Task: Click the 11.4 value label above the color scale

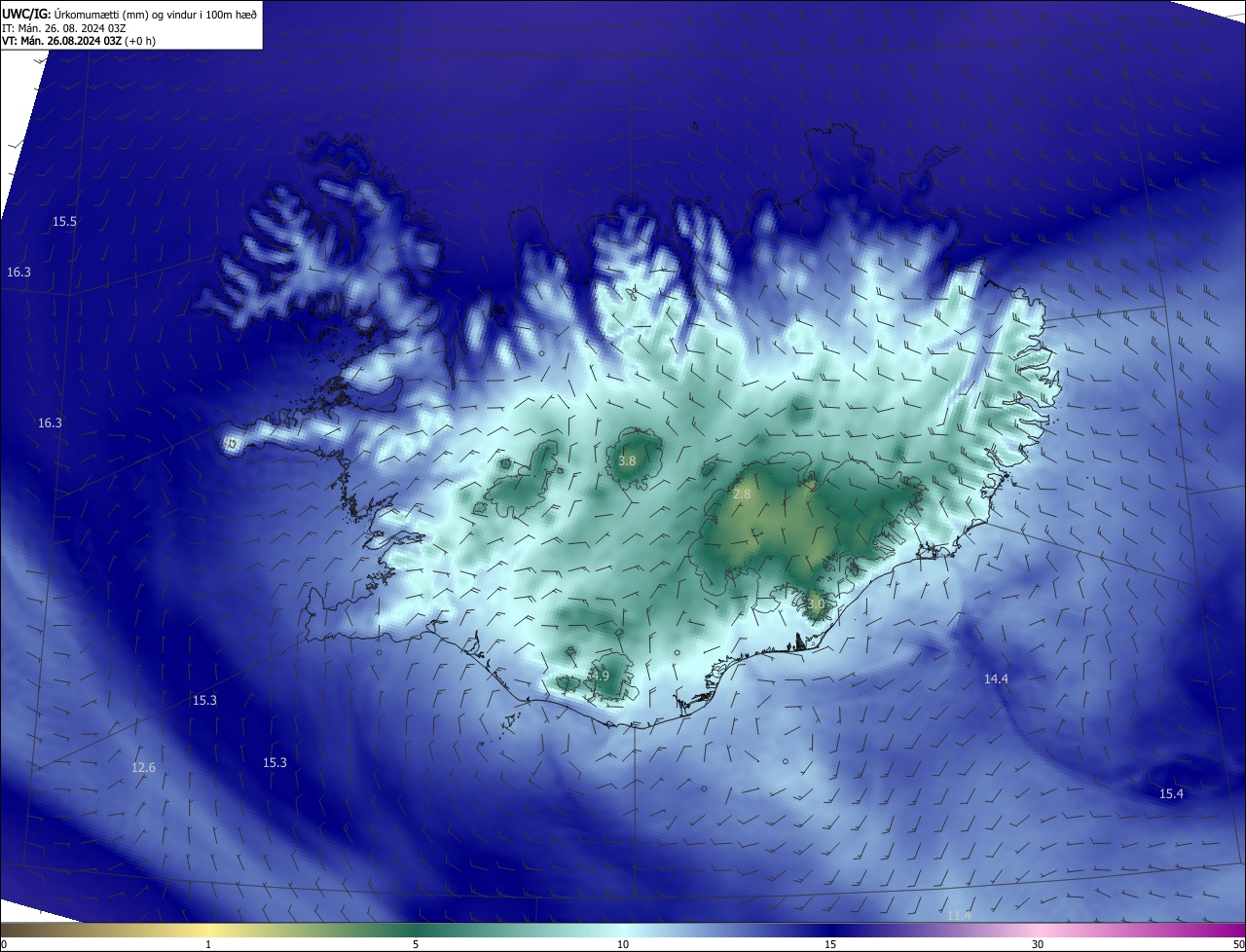Action: 959,916
